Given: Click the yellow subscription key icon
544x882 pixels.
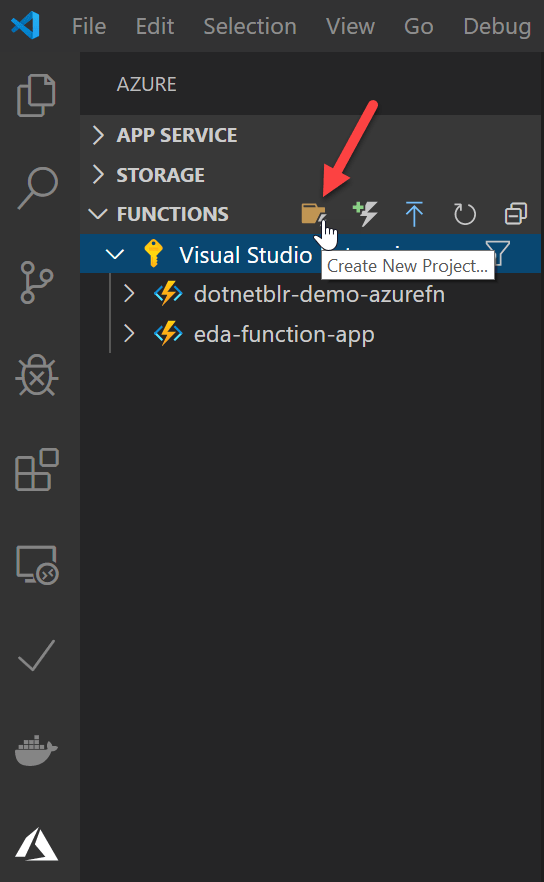Looking at the screenshot, I should [x=153, y=254].
